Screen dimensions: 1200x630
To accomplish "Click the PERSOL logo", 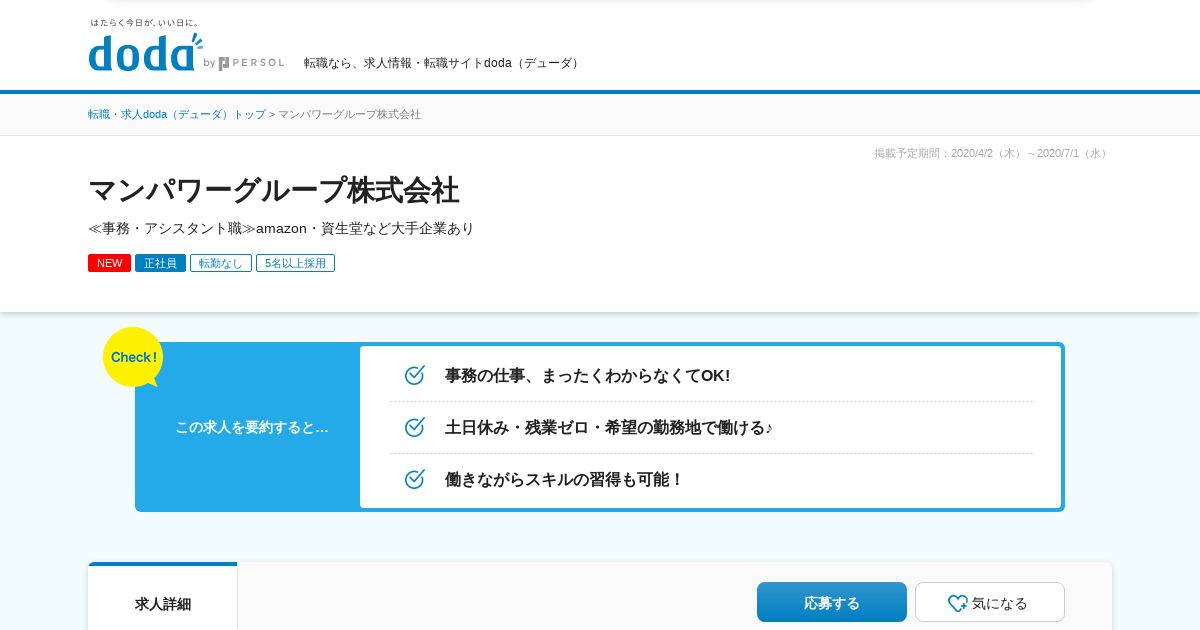I will point(252,63).
